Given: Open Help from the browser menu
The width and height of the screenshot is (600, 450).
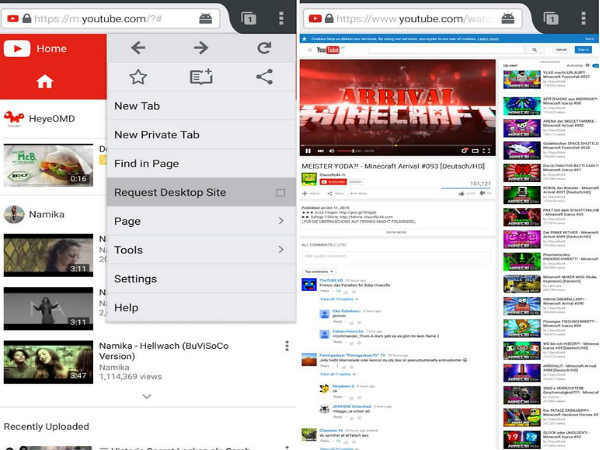Looking at the screenshot, I should point(201,307).
